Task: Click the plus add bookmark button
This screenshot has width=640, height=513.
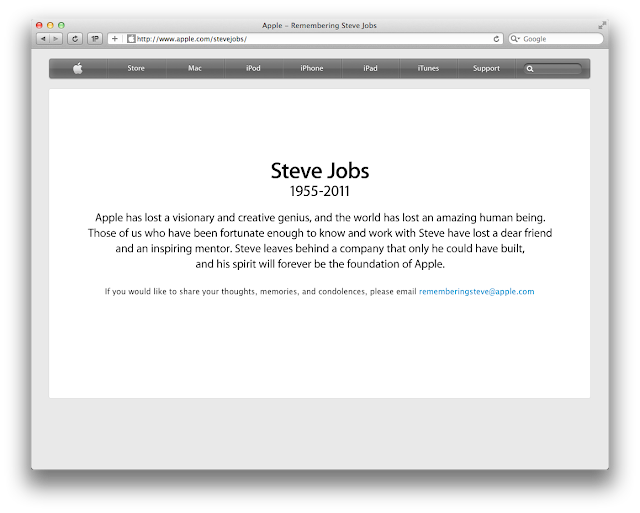Action: tap(115, 39)
